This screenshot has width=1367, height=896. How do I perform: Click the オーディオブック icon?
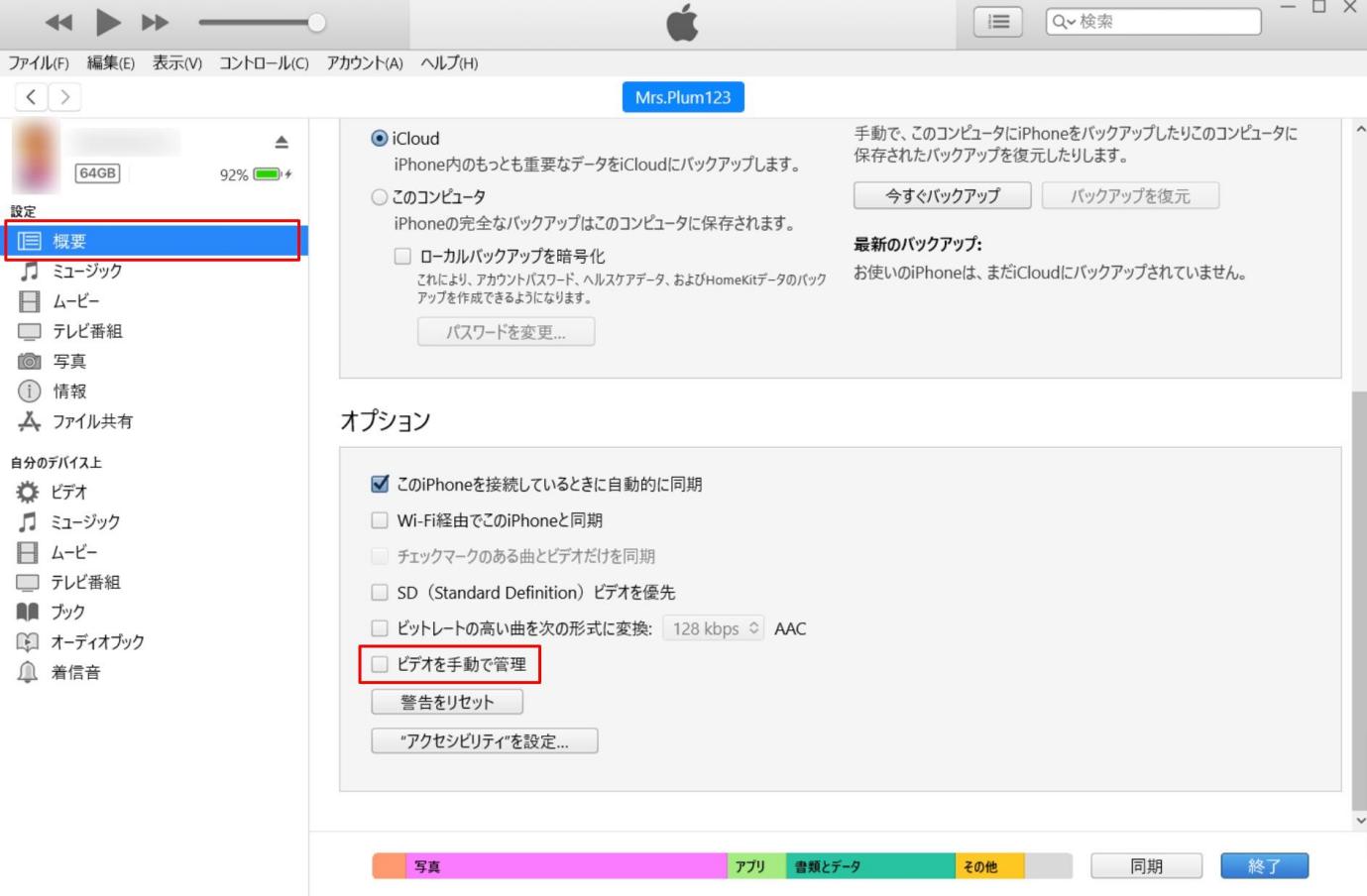(x=28, y=642)
